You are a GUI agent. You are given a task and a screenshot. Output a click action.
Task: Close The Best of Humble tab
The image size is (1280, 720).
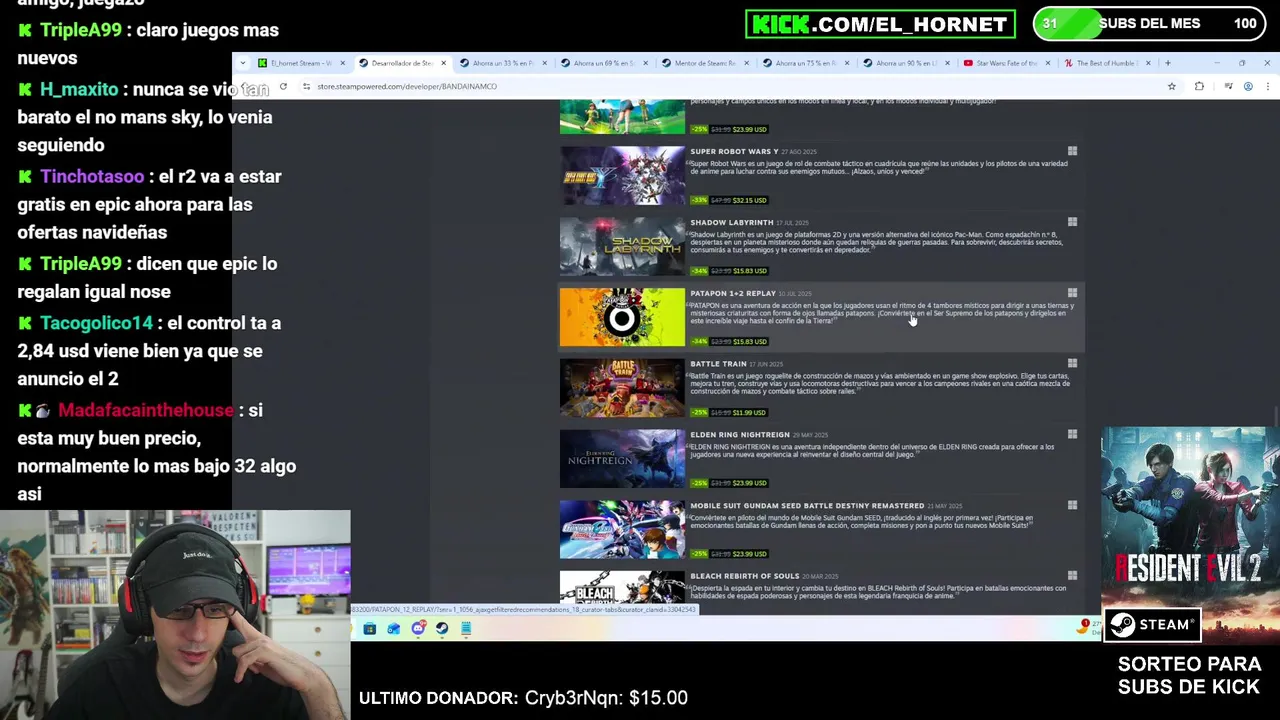(x=1148, y=63)
